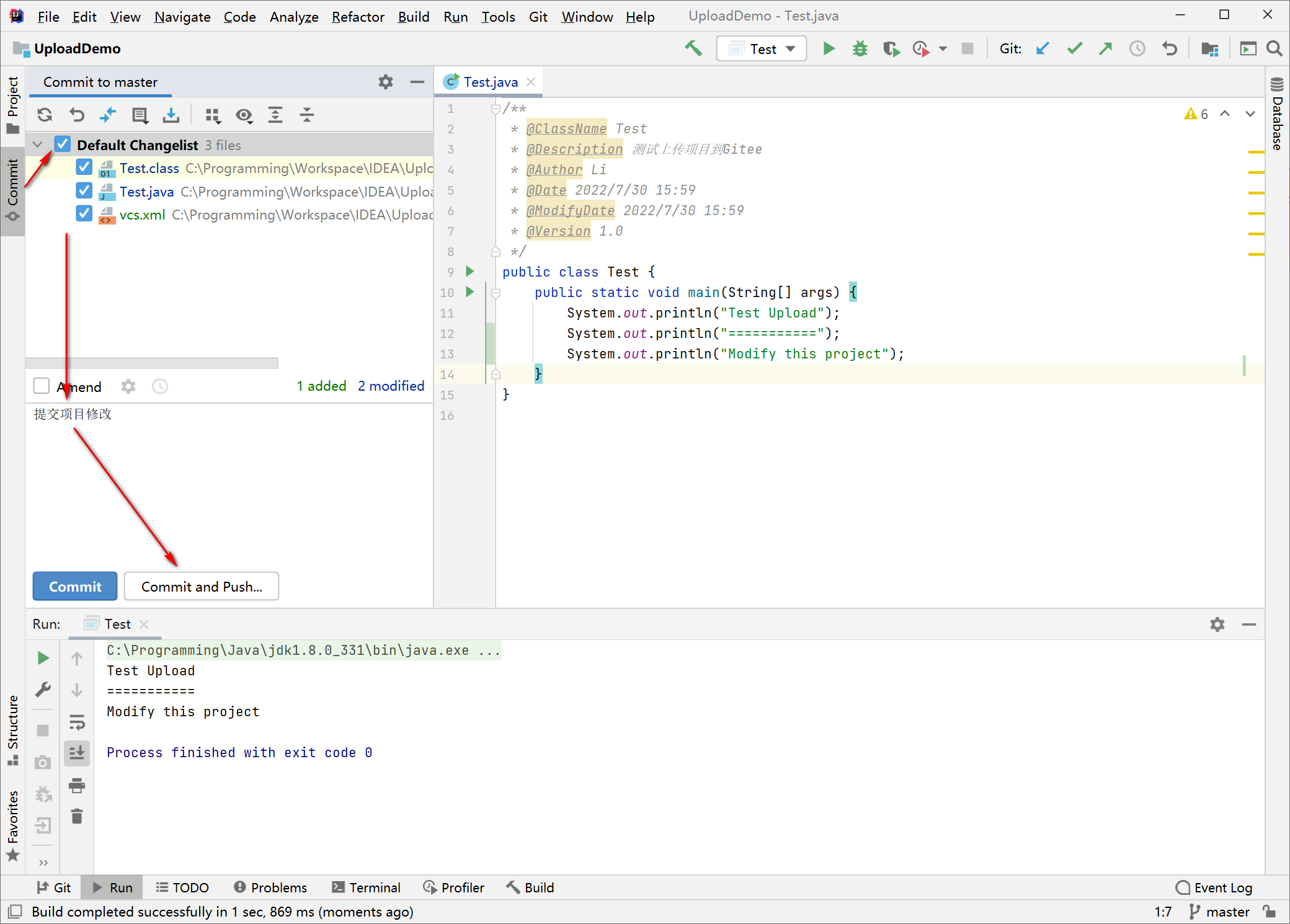
Task: Enable the Default Changelist checkbox
Action: click(62, 145)
